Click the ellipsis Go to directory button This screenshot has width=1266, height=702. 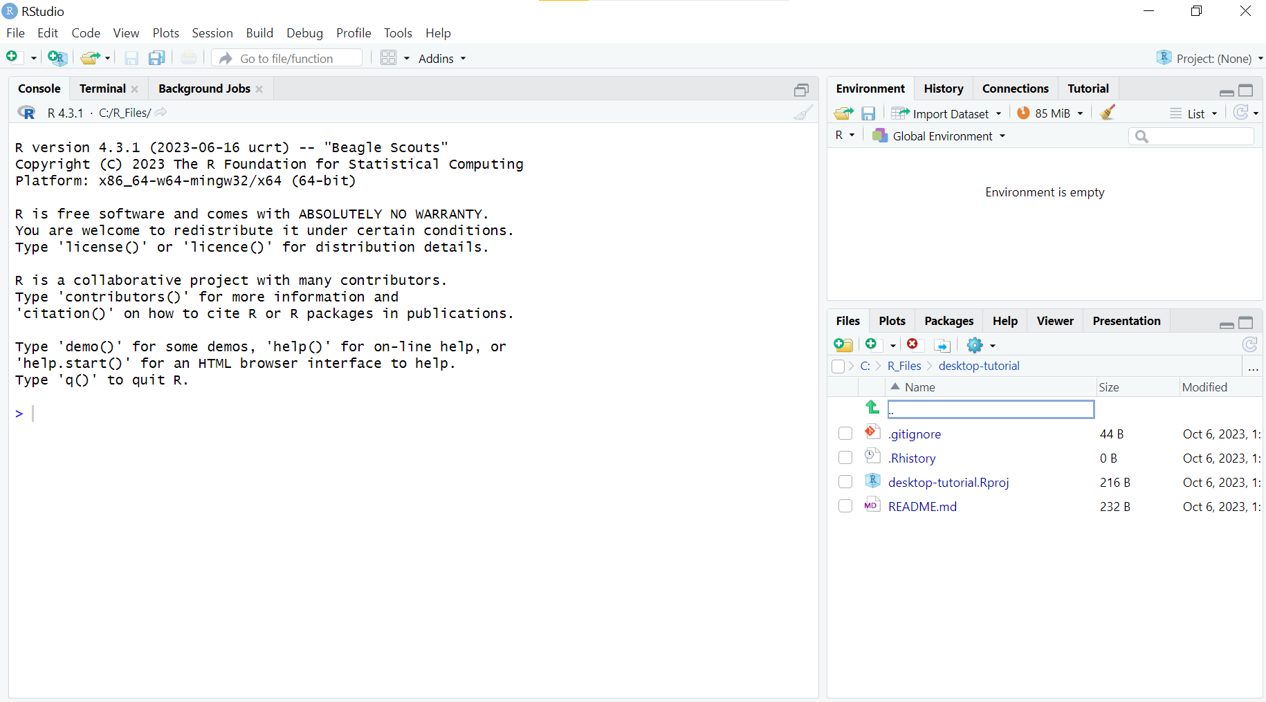pos(1253,367)
